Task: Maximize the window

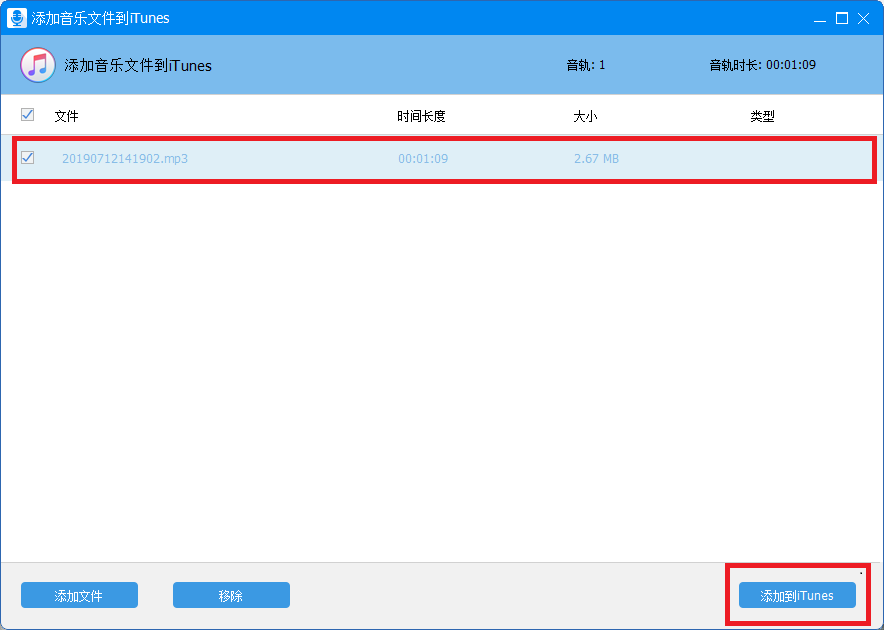Action: (842, 19)
